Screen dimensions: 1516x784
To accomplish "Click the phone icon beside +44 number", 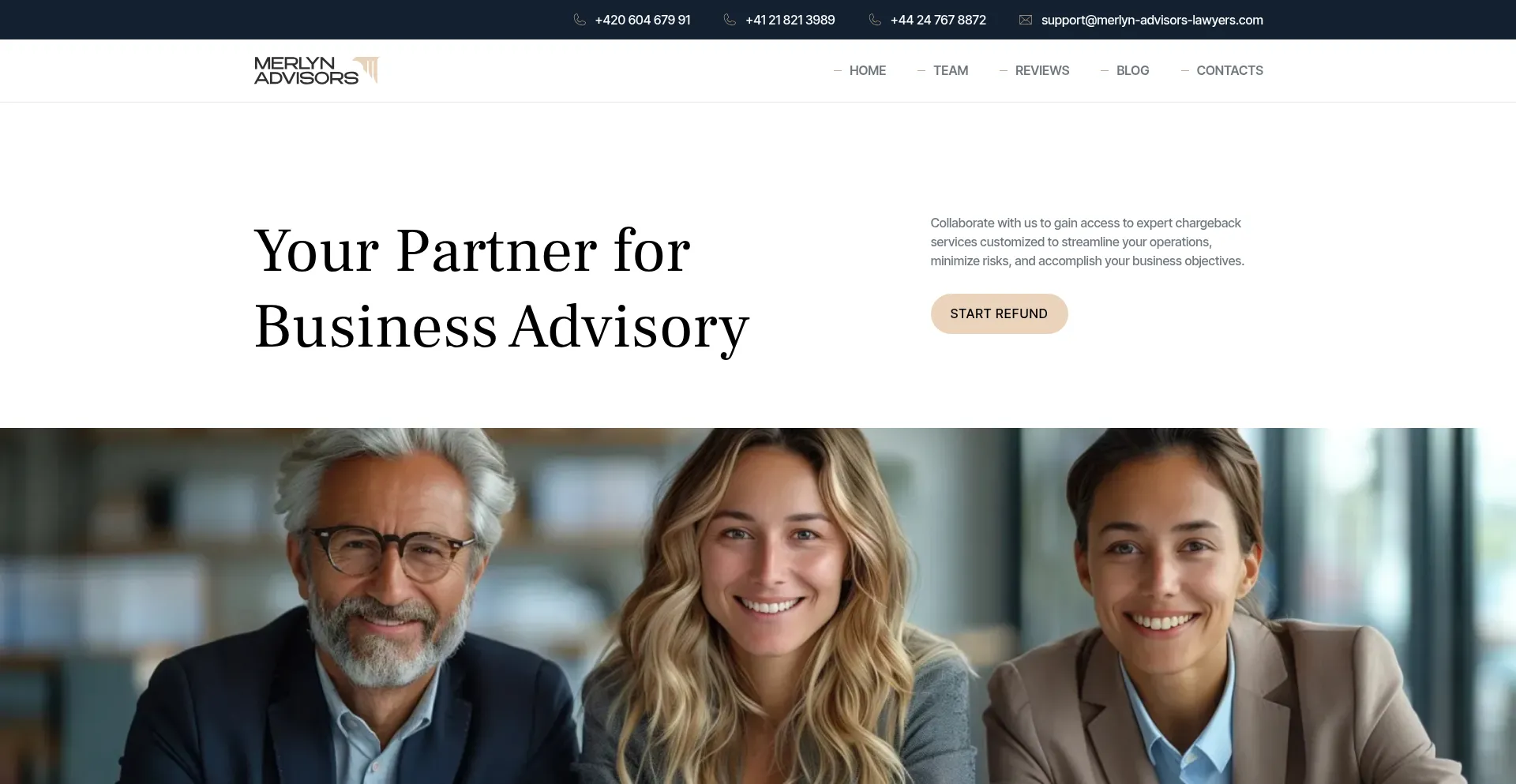I will 875,20.
